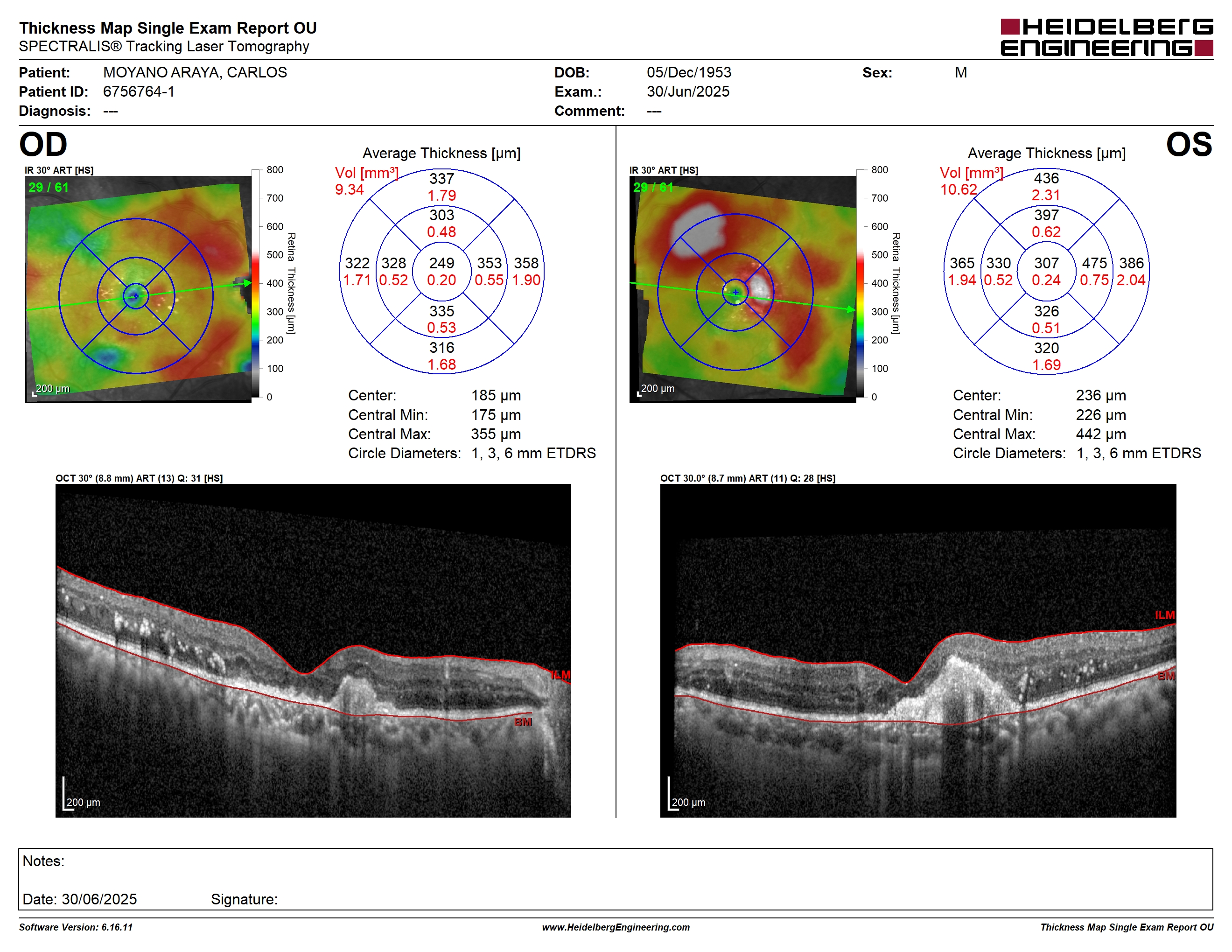
Task: Click the 200 µm scale bar on OS B-scan
Action: pyautogui.click(x=686, y=794)
